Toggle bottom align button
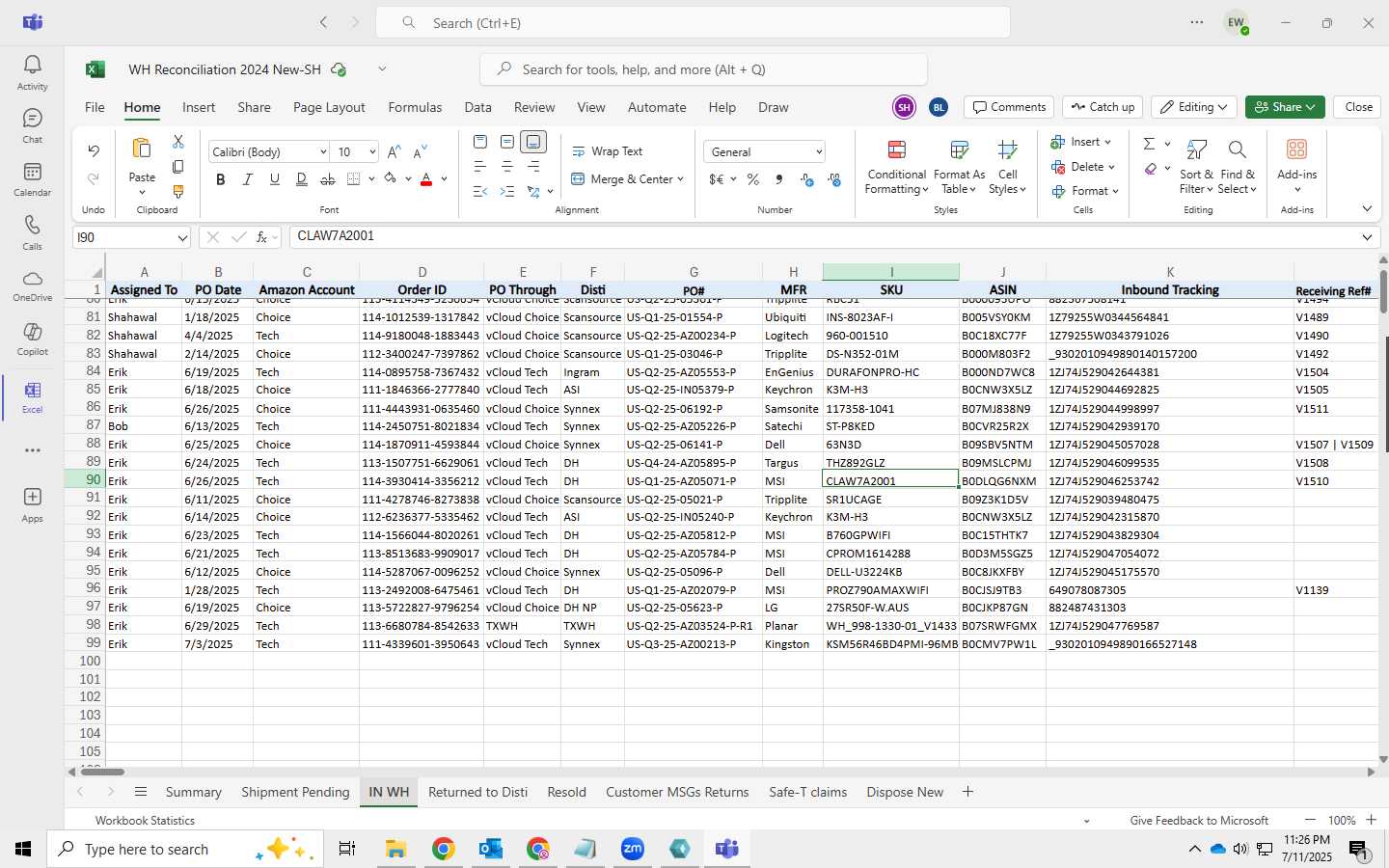The width and height of the screenshot is (1389, 868). pos(533,142)
